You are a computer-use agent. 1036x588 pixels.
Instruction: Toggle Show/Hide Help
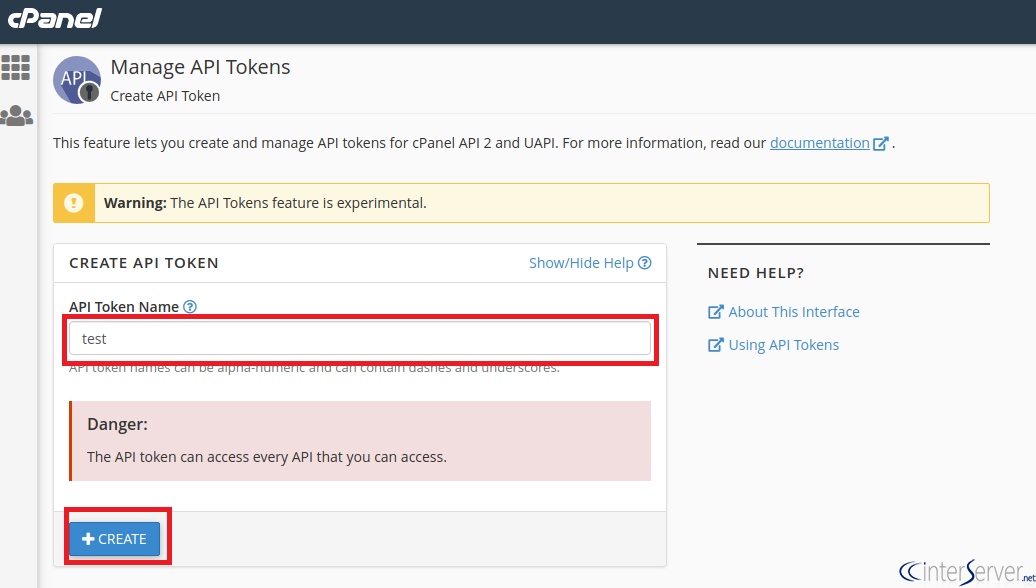click(581, 263)
